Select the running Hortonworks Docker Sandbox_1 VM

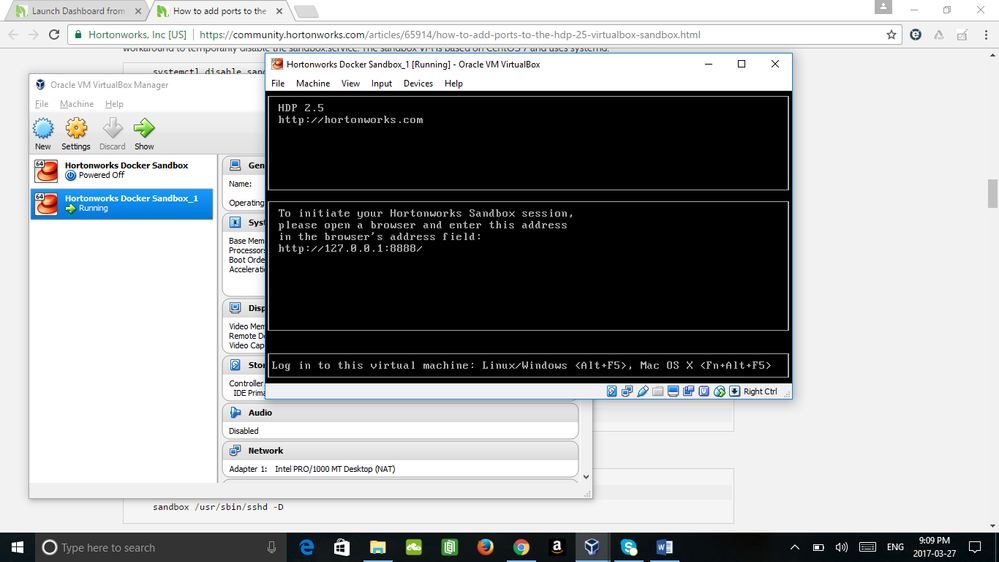tap(122, 203)
